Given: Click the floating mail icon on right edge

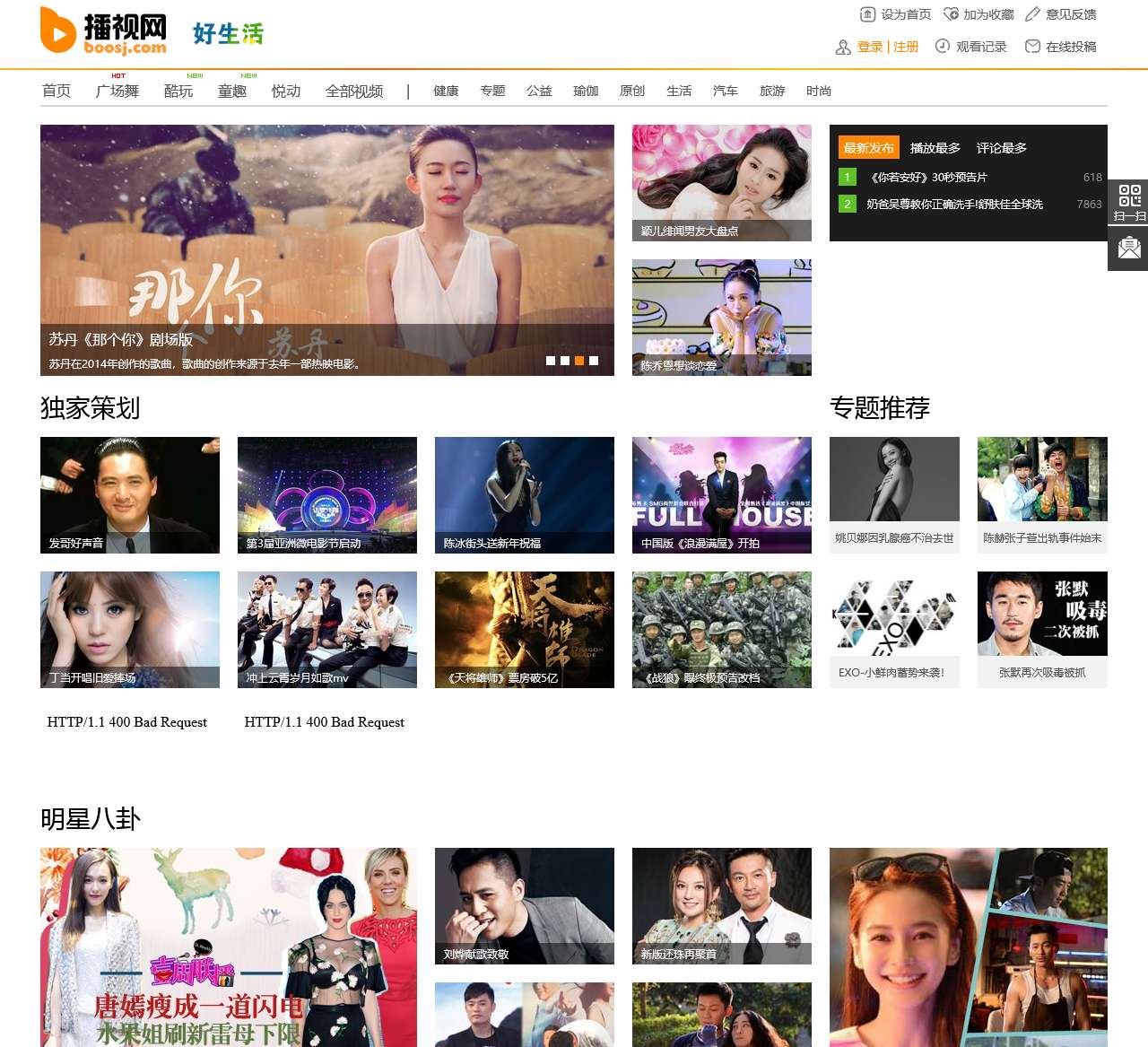Looking at the screenshot, I should pyautogui.click(x=1129, y=249).
